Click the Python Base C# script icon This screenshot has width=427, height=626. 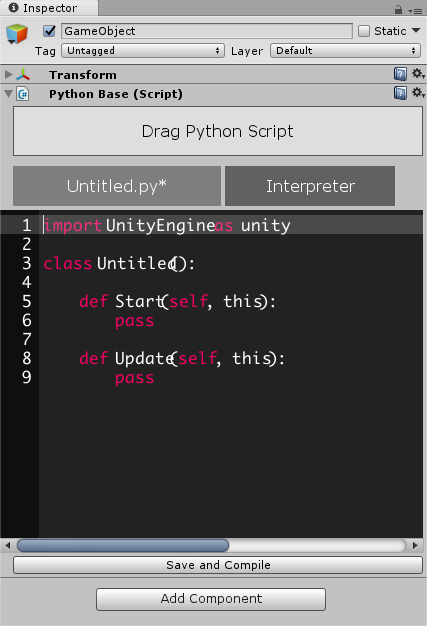(x=23, y=94)
